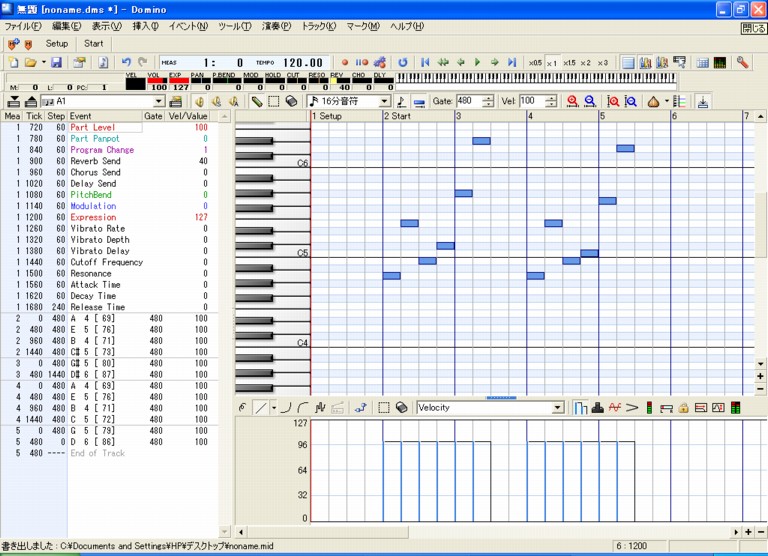The width and height of the screenshot is (768, 556).
Task: Open the 挿入(I) menu
Action: point(145,26)
